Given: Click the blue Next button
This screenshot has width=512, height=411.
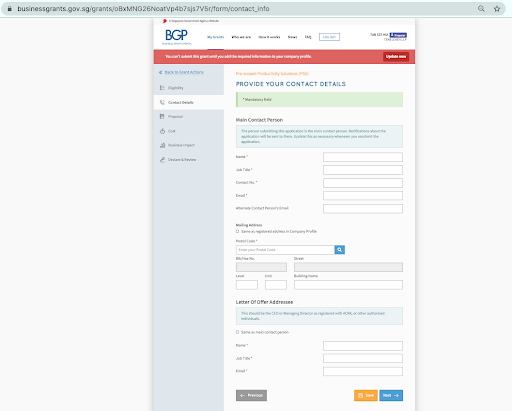Looking at the screenshot, I should click(x=391, y=395).
